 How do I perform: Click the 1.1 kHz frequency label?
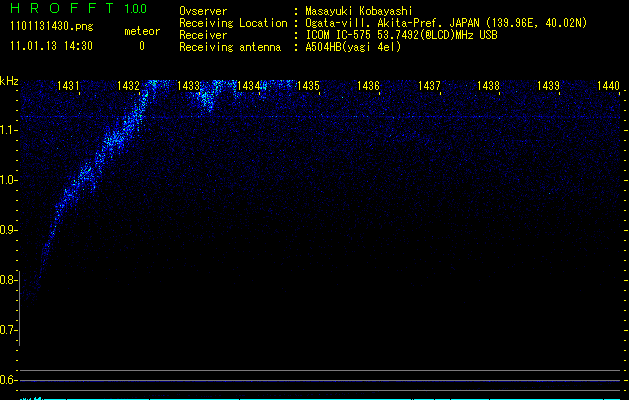tap(8, 130)
